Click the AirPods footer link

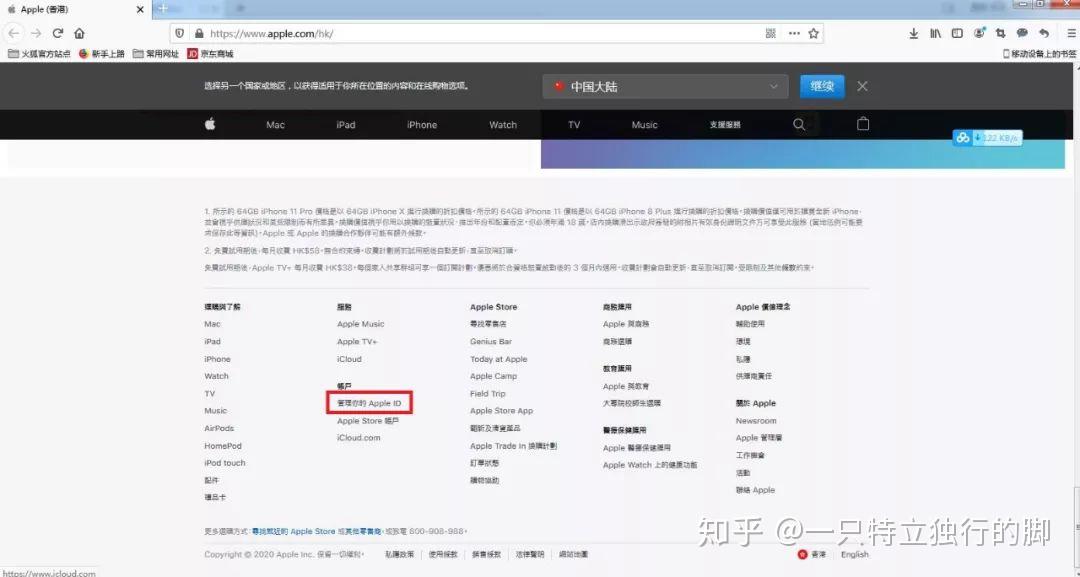pyautogui.click(x=219, y=428)
